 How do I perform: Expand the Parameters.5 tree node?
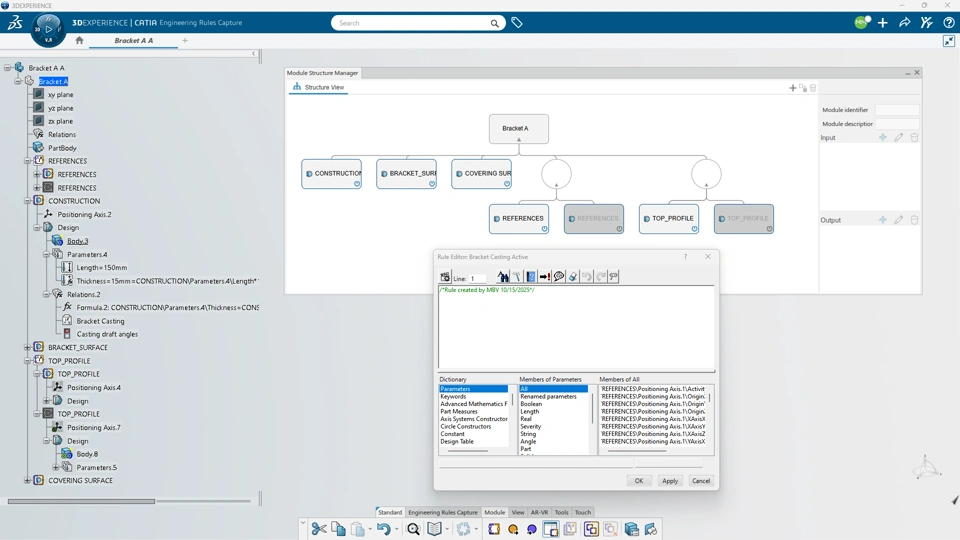(x=56, y=467)
